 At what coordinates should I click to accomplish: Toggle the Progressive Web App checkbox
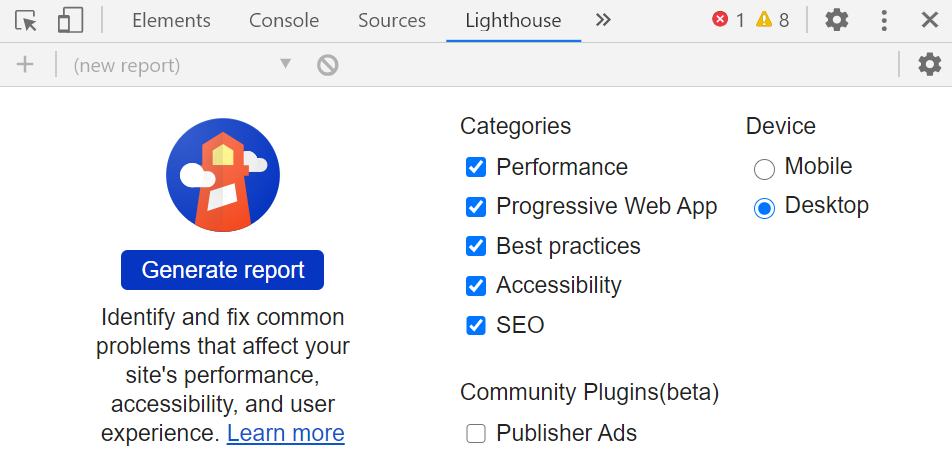tap(476, 207)
